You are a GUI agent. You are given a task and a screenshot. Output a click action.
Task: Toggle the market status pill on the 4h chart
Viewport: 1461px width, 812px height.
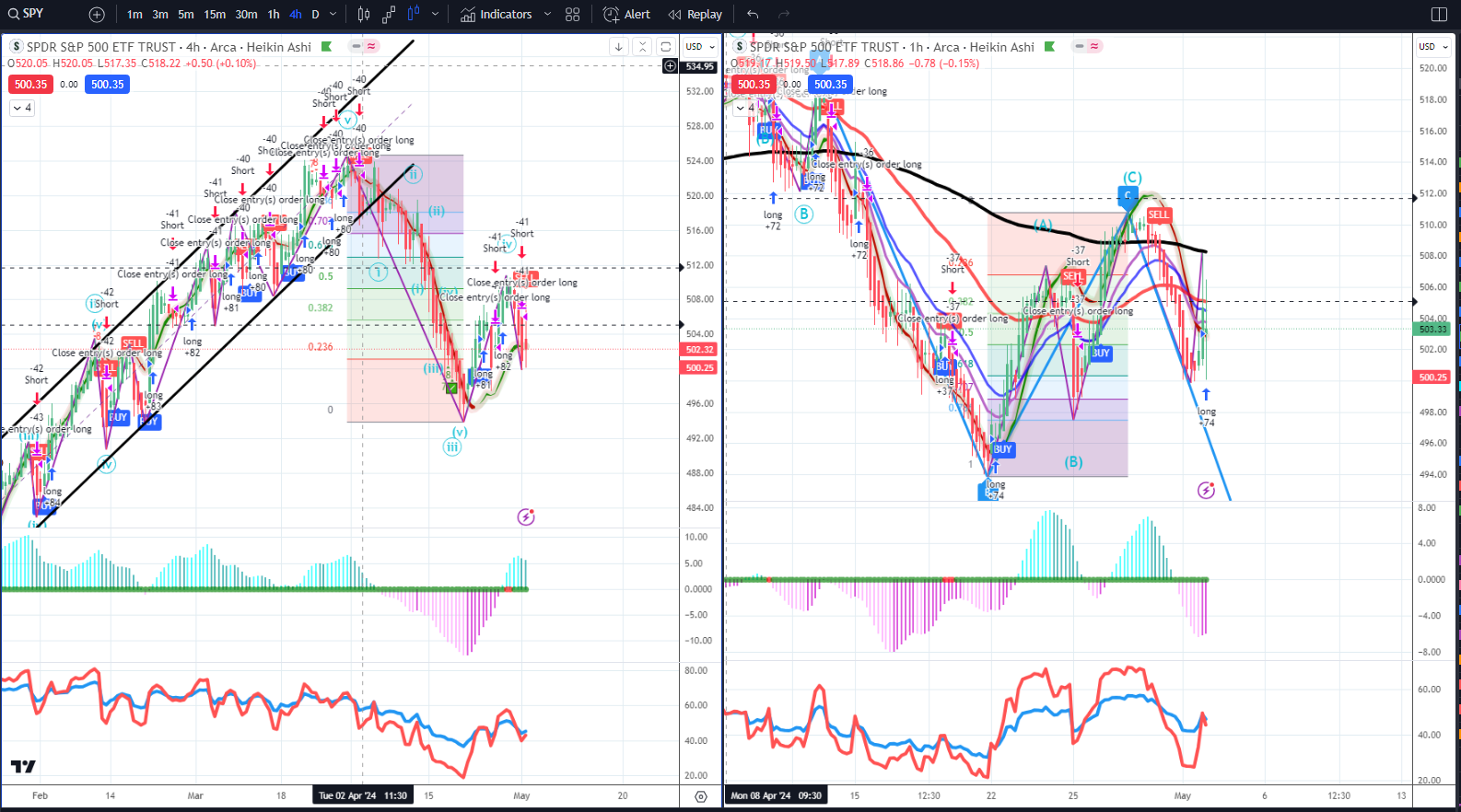[364, 46]
